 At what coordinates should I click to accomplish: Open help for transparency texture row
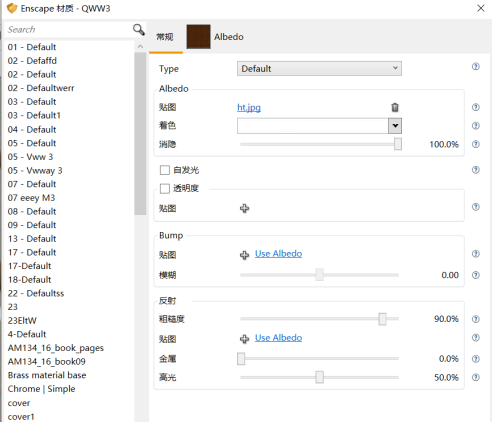476,207
